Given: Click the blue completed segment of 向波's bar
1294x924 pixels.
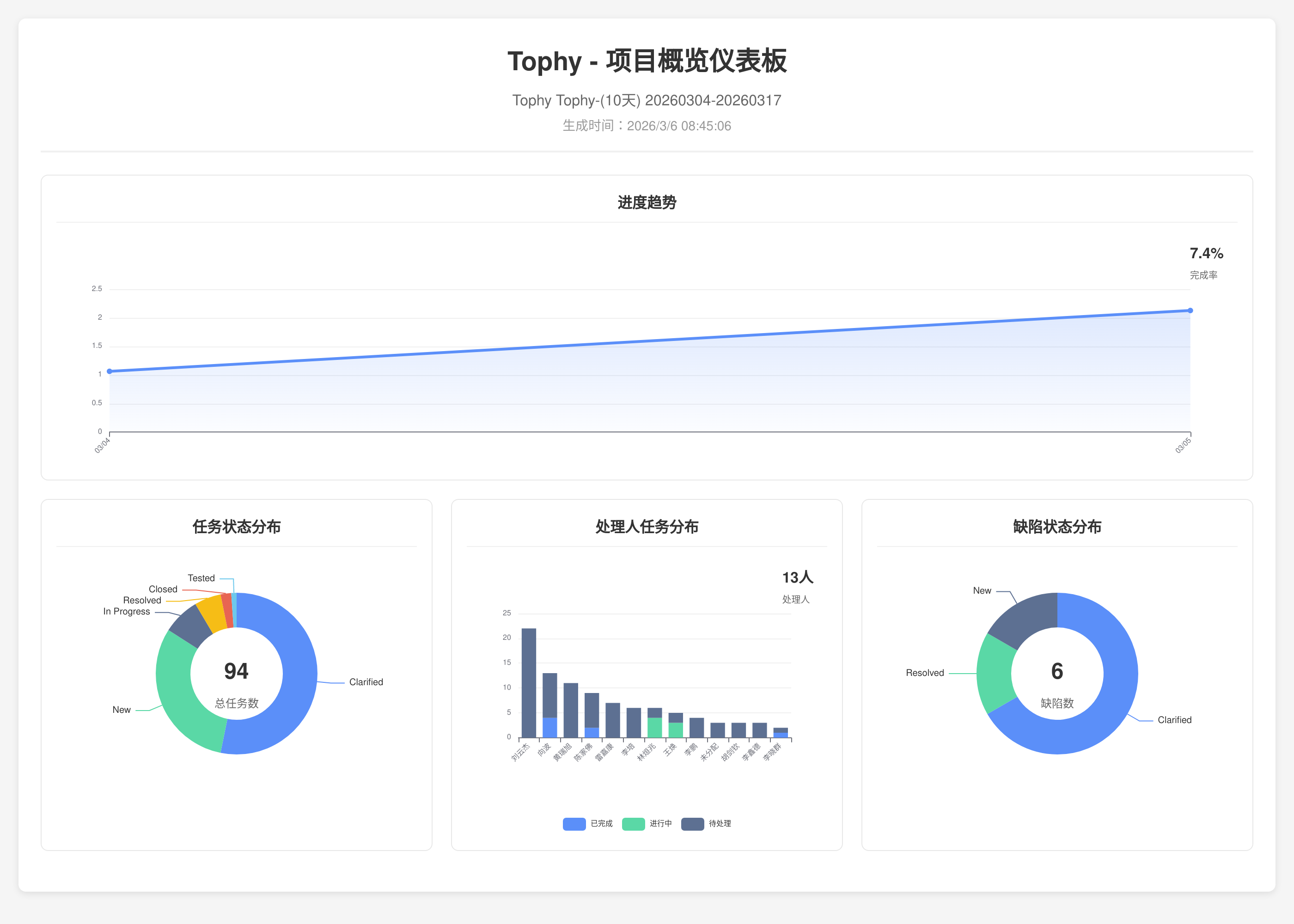Looking at the screenshot, I should point(549,728).
